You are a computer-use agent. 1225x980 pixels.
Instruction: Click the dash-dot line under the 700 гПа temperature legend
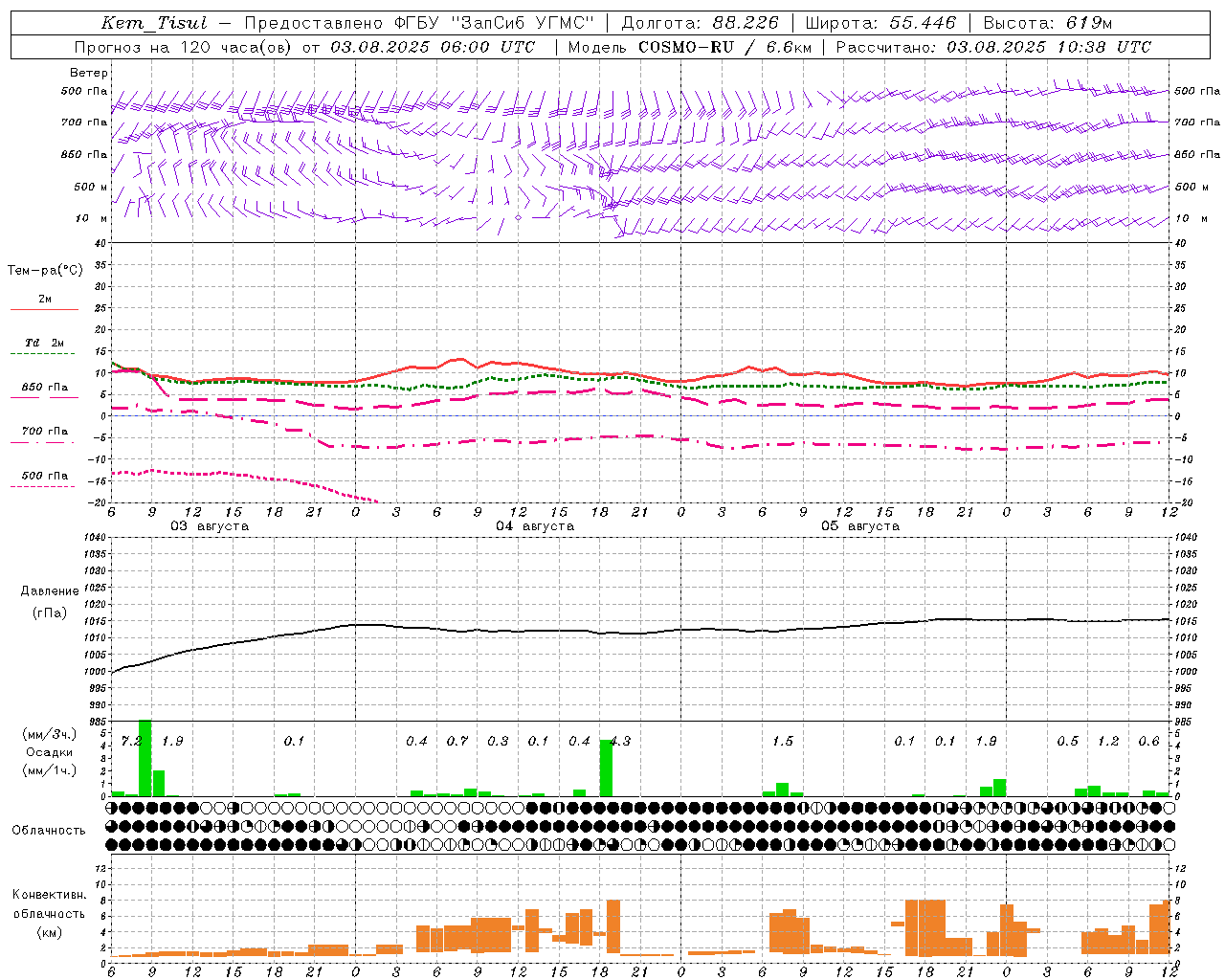tap(43, 442)
